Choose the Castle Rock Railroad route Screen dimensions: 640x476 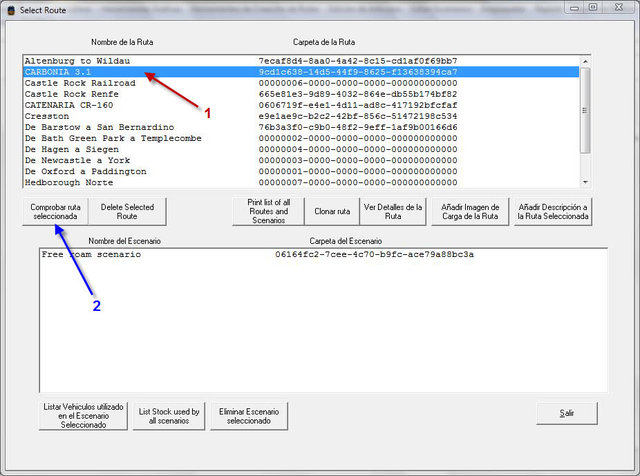pos(79,83)
